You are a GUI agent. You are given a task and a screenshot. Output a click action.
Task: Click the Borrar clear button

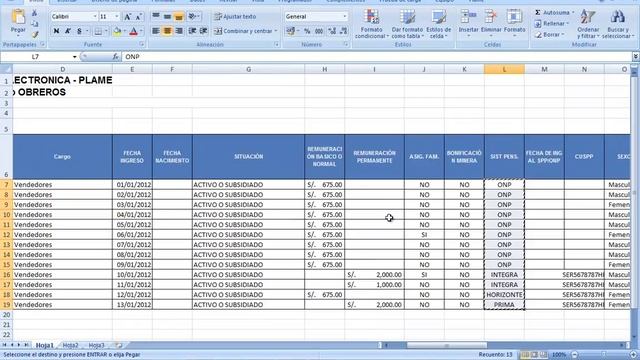click(x=549, y=35)
